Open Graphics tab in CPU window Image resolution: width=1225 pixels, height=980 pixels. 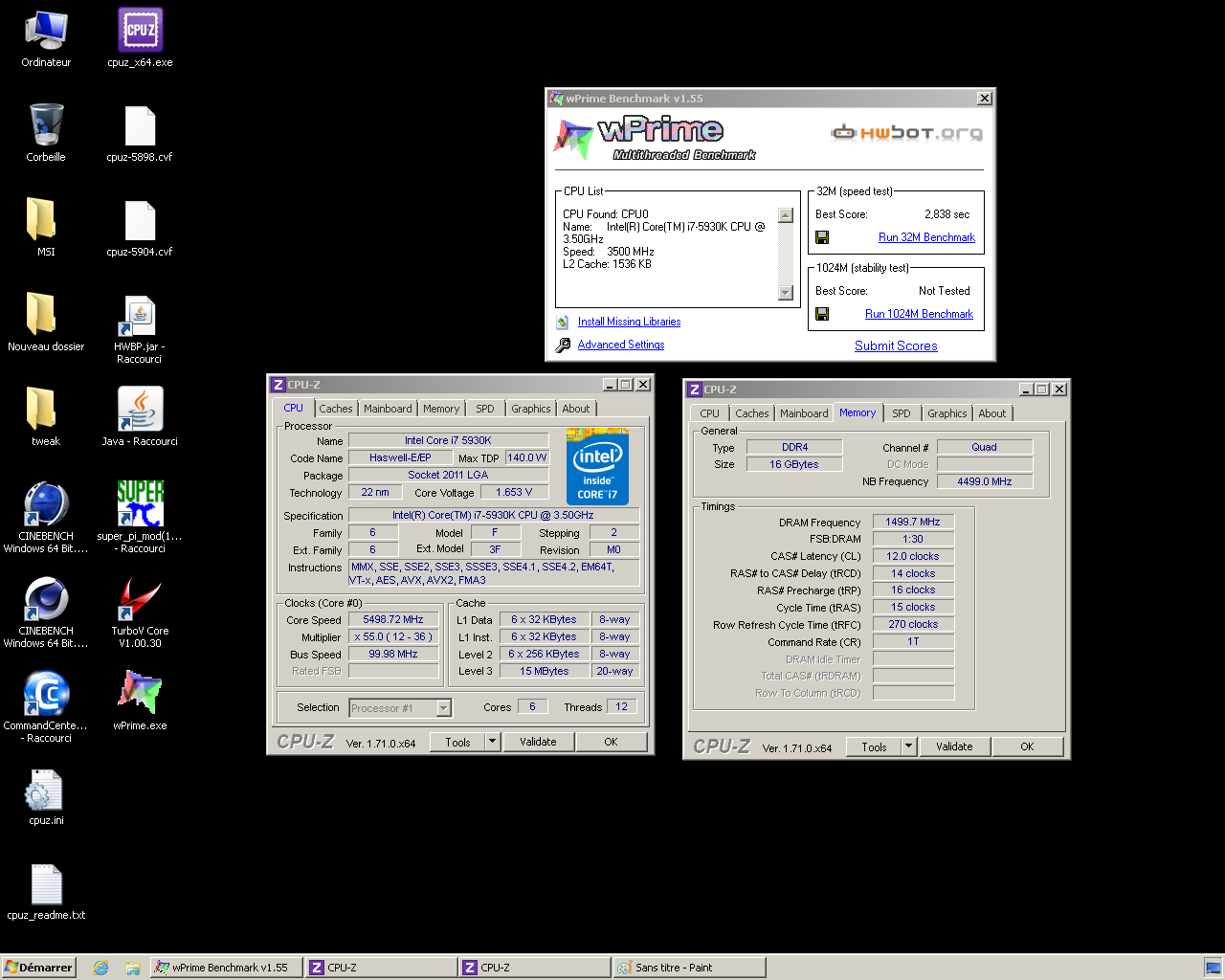coord(531,409)
